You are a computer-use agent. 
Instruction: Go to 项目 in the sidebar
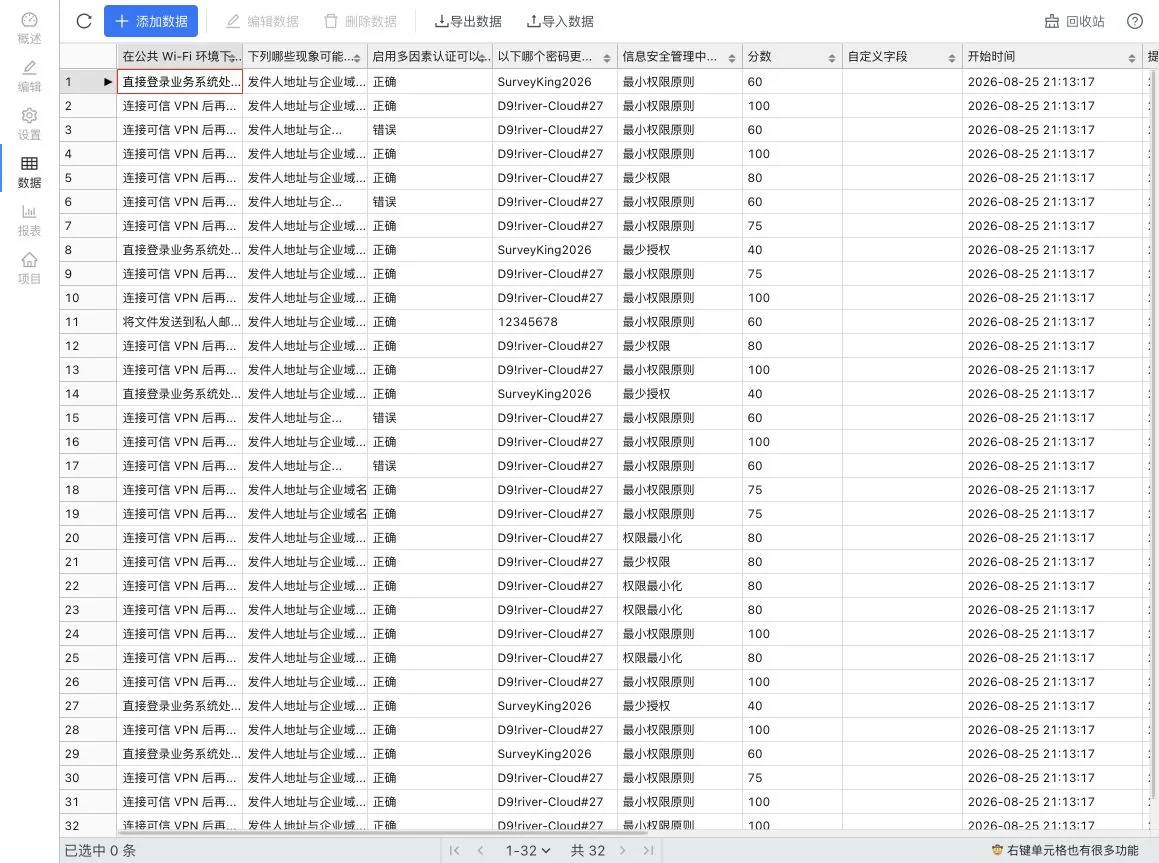point(30,268)
